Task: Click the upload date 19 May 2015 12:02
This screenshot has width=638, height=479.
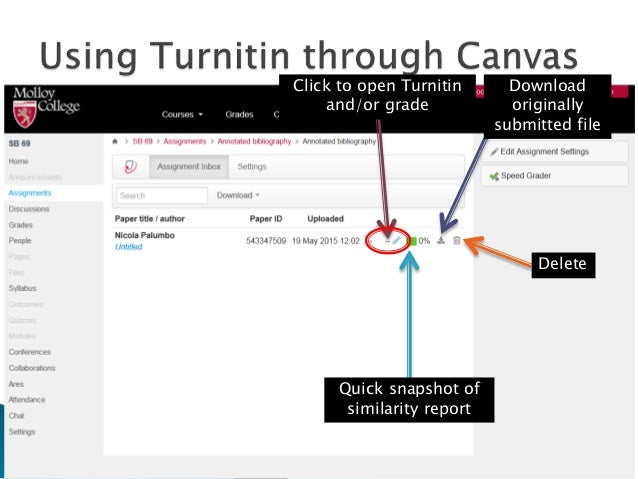Action: point(326,241)
